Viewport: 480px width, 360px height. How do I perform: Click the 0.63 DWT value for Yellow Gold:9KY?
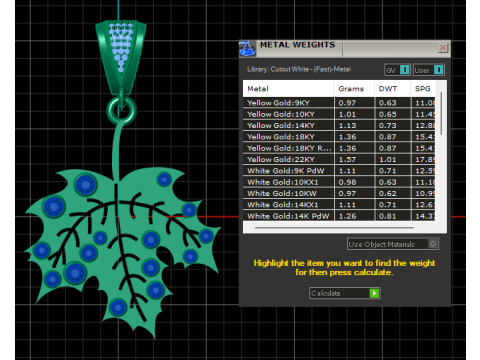pos(387,103)
